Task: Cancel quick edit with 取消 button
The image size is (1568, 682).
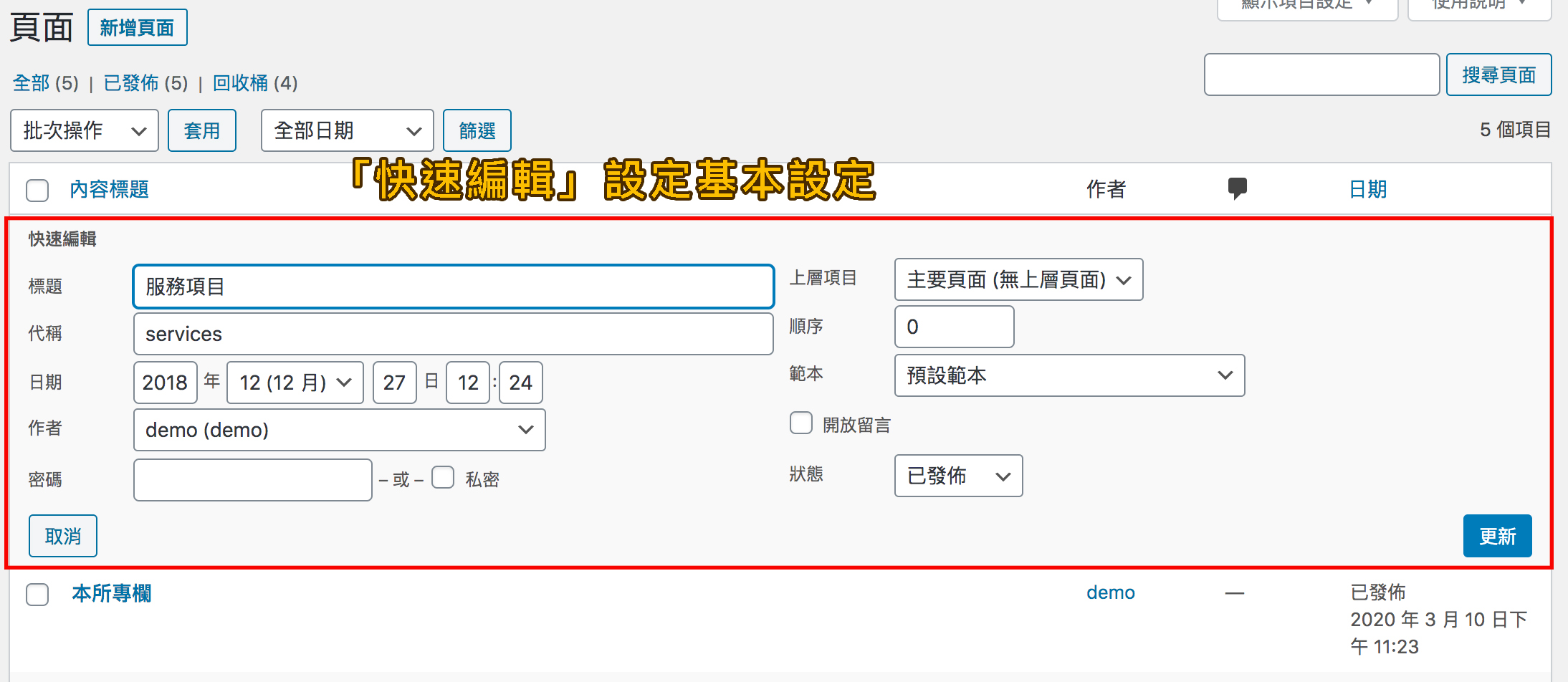Action: [62, 535]
